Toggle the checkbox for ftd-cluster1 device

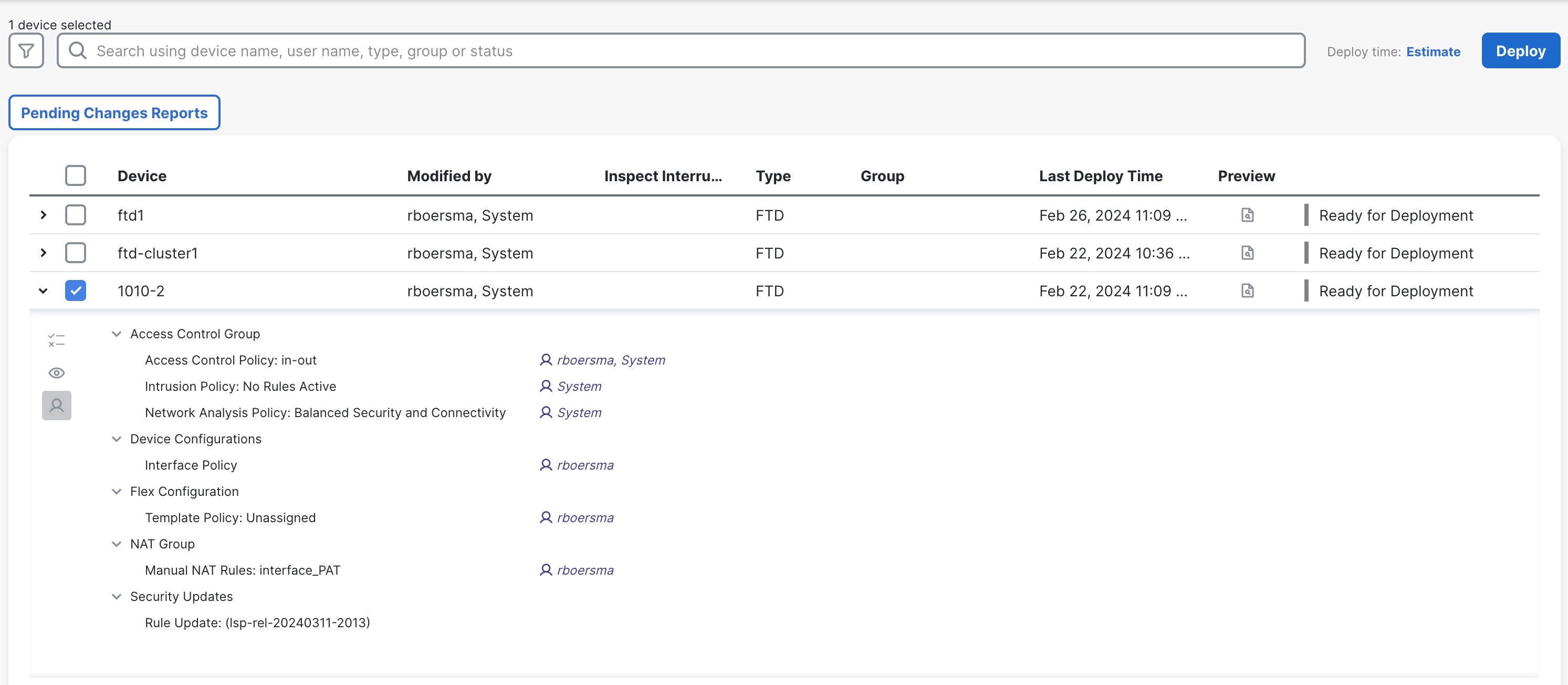click(x=75, y=253)
